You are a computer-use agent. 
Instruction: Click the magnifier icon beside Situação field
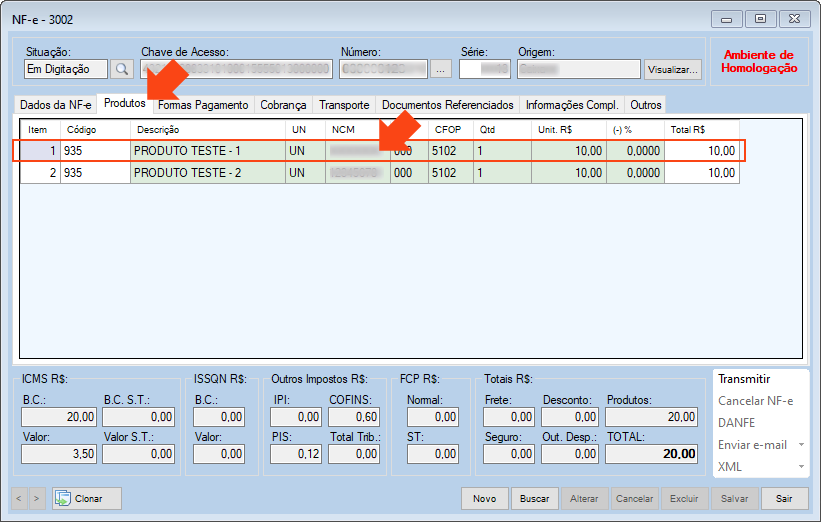coord(122,69)
